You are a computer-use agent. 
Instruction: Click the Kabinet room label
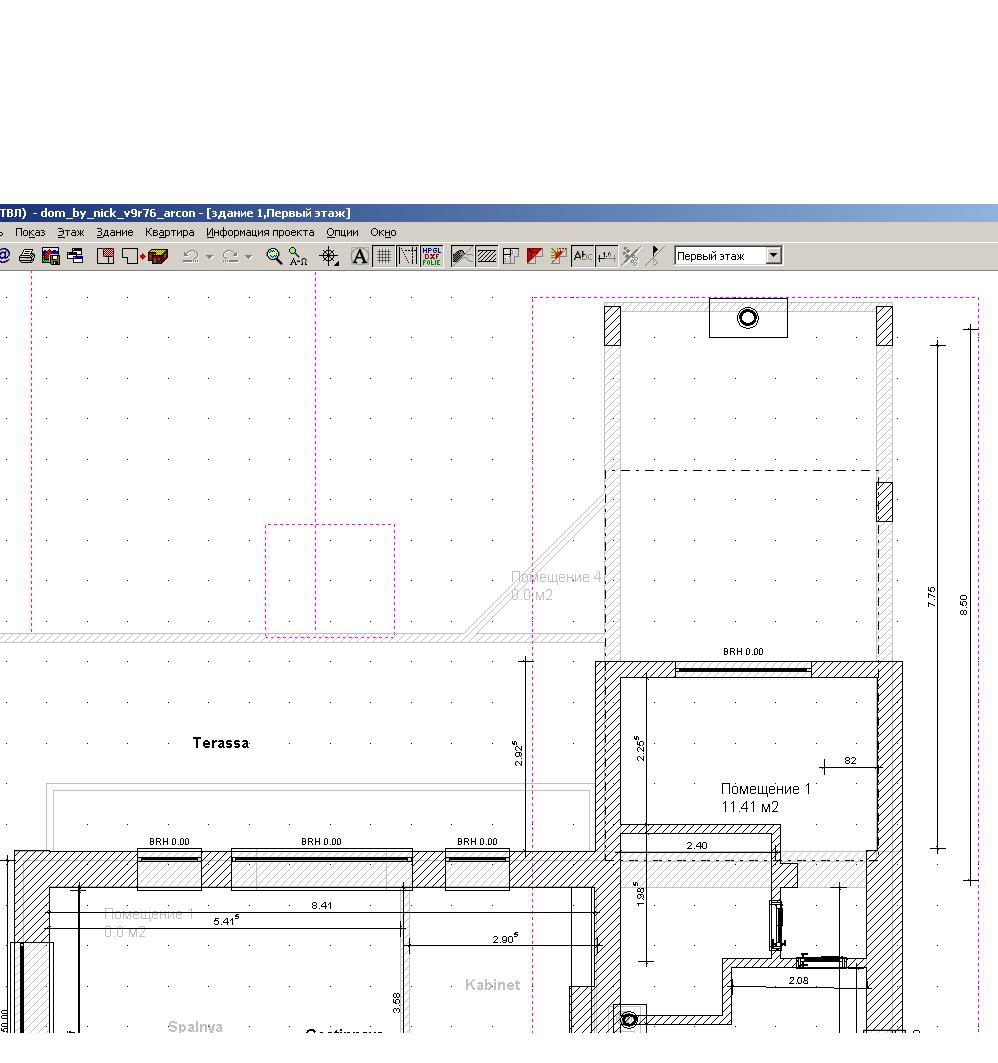492,984
